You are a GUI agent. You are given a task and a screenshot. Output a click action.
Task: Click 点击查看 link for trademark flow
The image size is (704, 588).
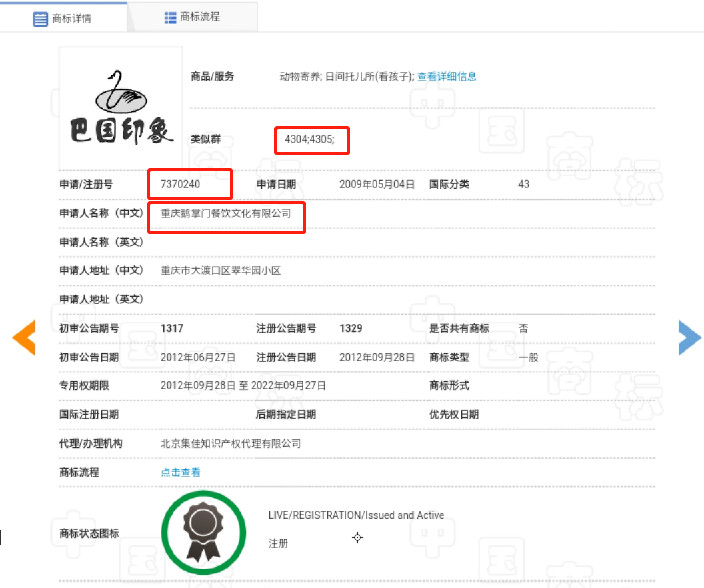[180, 472]
